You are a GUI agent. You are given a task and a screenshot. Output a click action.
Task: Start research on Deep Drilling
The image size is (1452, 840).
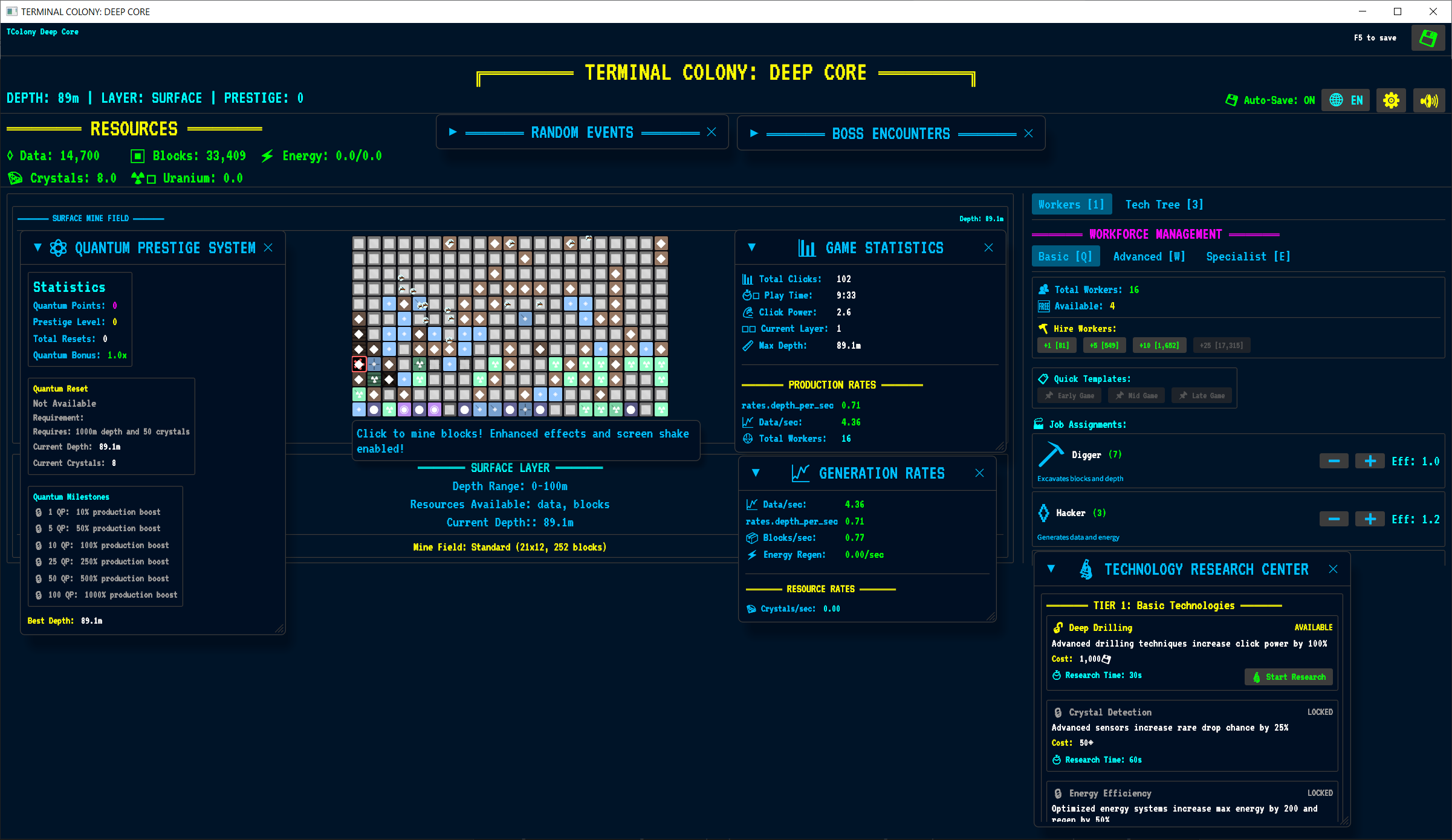(1288, 677)
